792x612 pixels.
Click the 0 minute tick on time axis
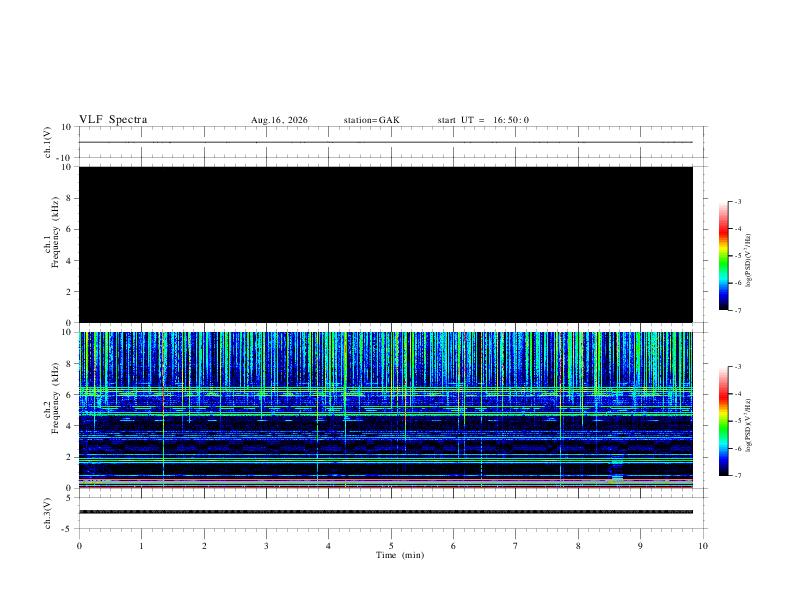pos(79,546)
